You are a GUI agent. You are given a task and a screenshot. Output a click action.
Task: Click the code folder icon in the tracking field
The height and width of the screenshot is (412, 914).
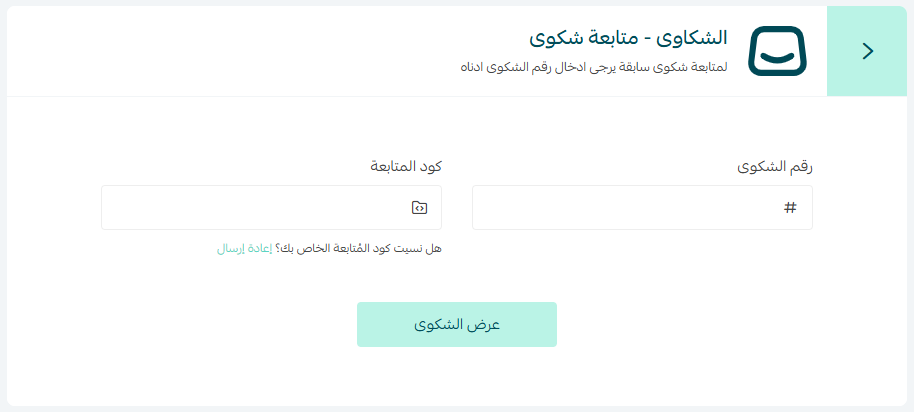coord(419,207)
